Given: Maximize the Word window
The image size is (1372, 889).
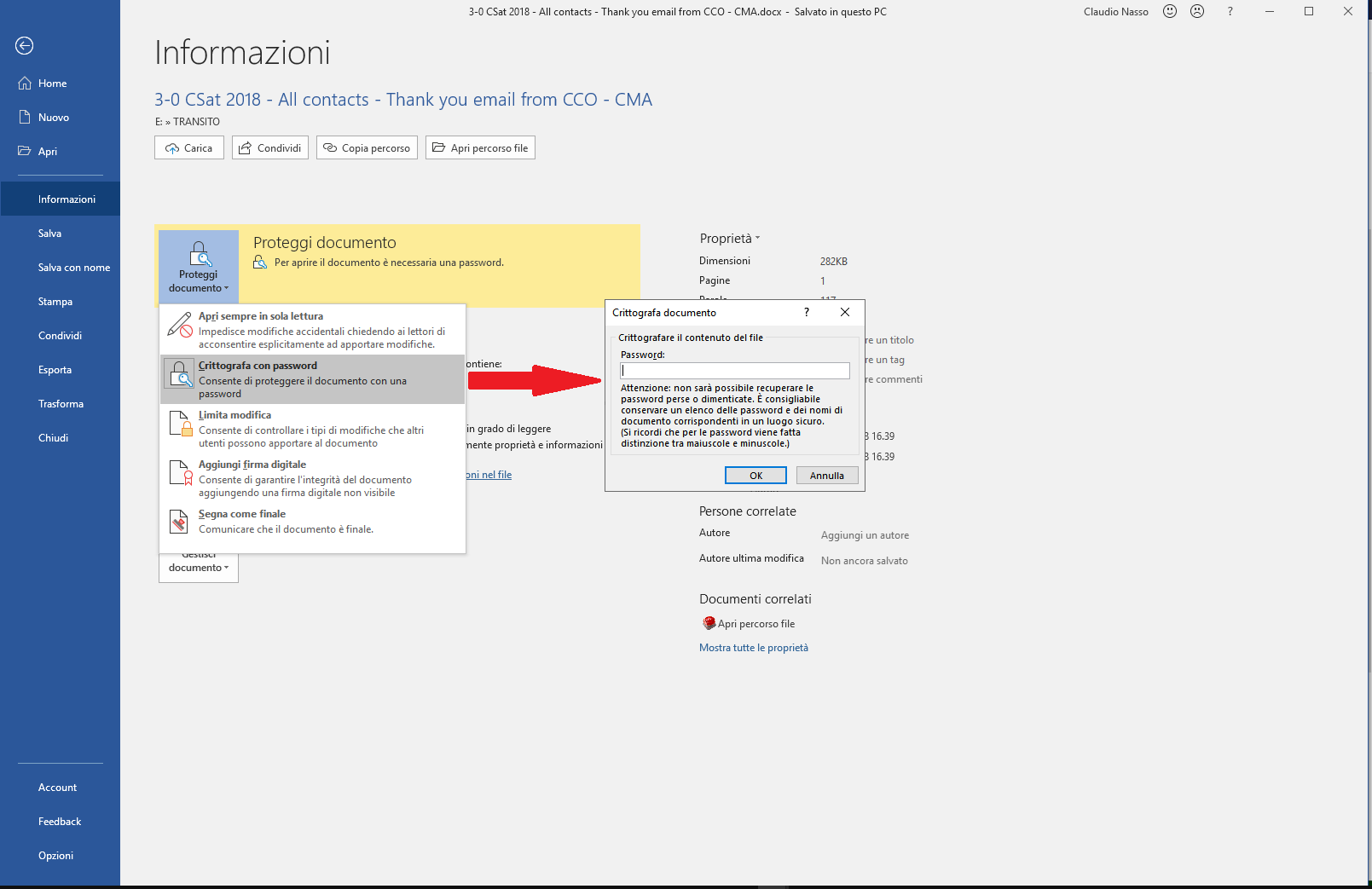Looking at the screenshot, I should point(1309,11).
